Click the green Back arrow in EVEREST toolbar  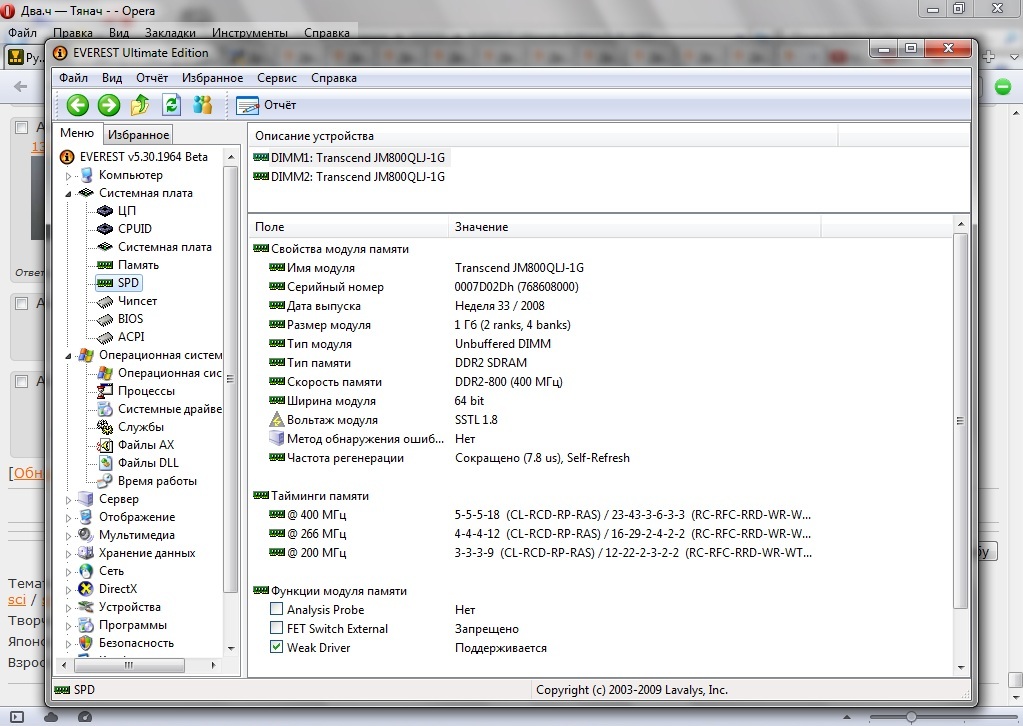78,105
